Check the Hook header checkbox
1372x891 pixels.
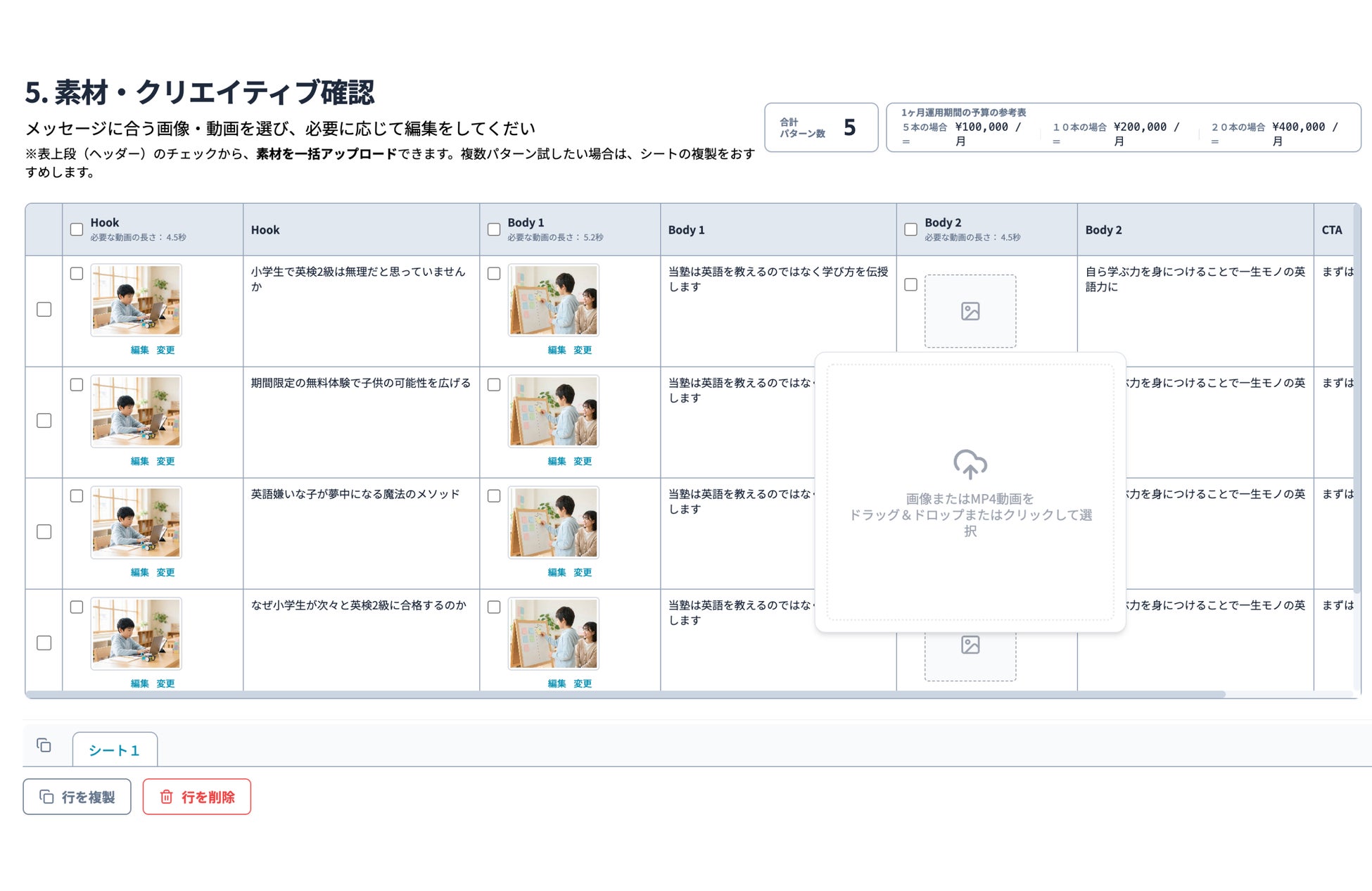[77, 229]
